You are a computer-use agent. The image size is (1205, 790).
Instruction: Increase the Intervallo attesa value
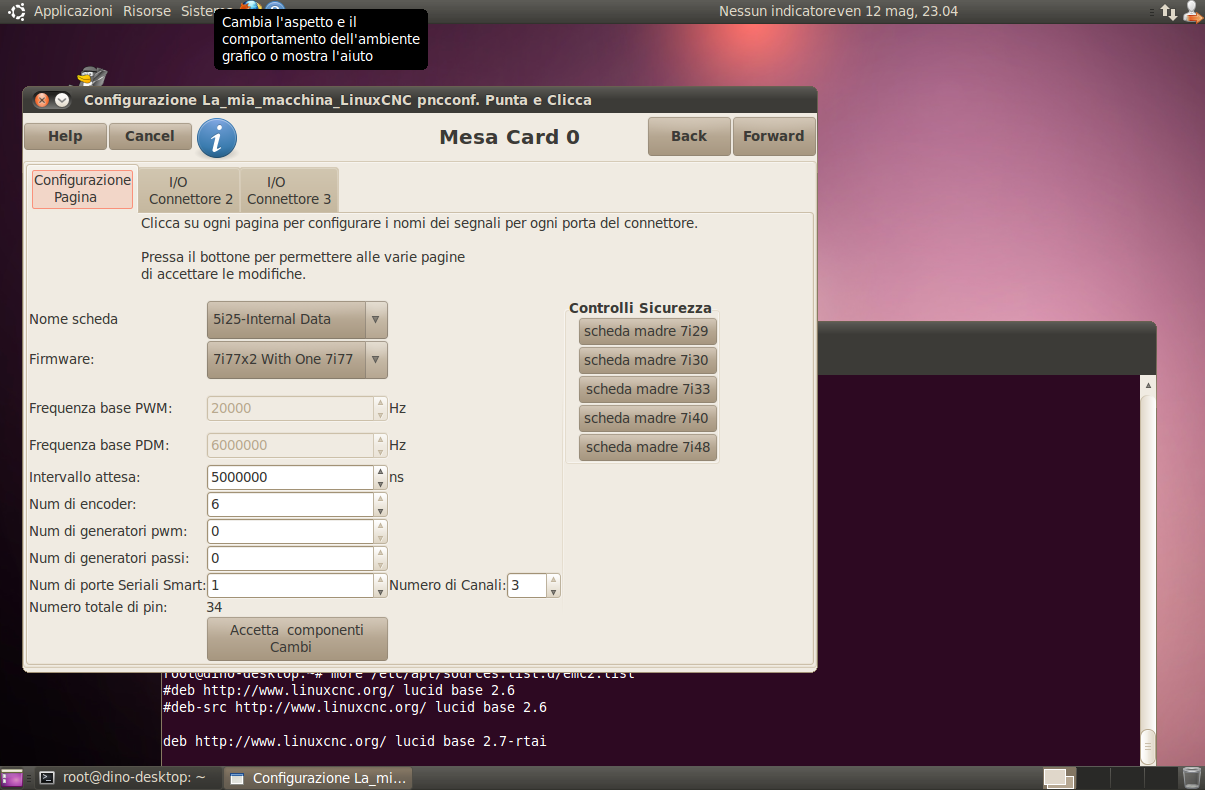tap(381, 472)
